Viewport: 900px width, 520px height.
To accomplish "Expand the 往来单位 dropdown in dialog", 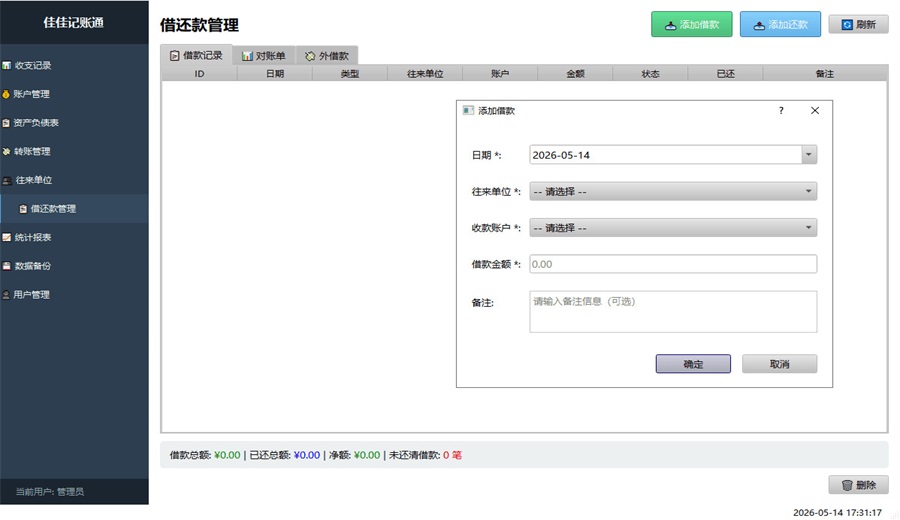I will tap(673, 192).
